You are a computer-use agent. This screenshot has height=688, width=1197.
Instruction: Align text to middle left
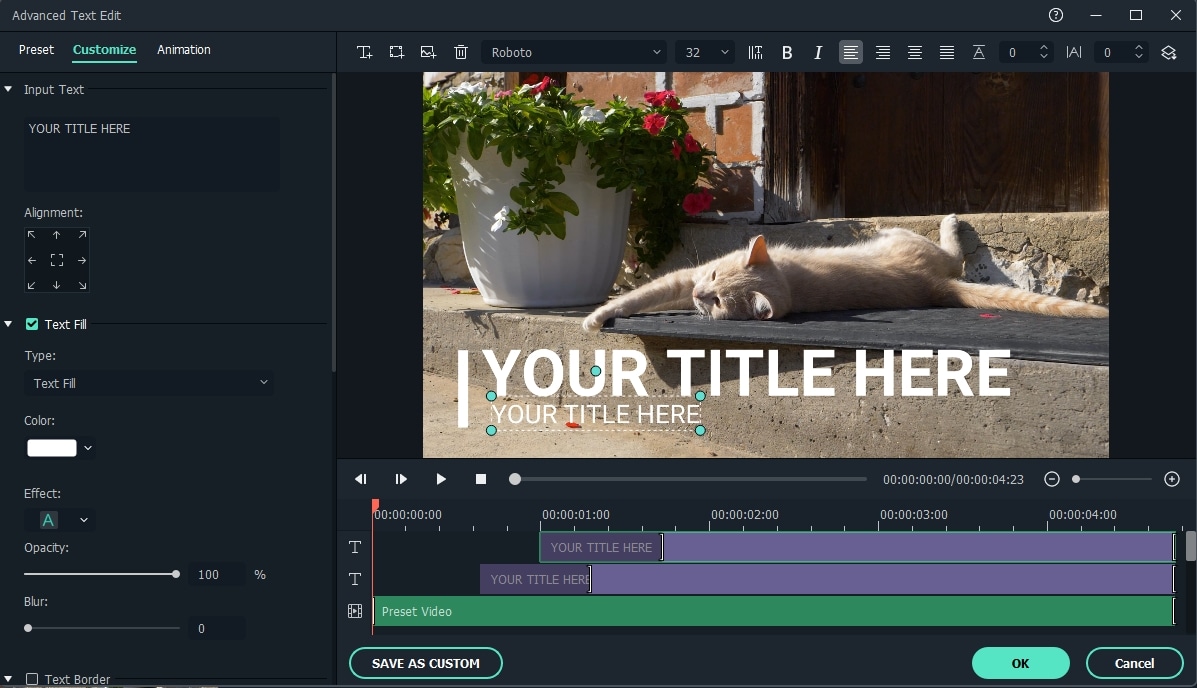pyautogui.click(x=31, y=260)
